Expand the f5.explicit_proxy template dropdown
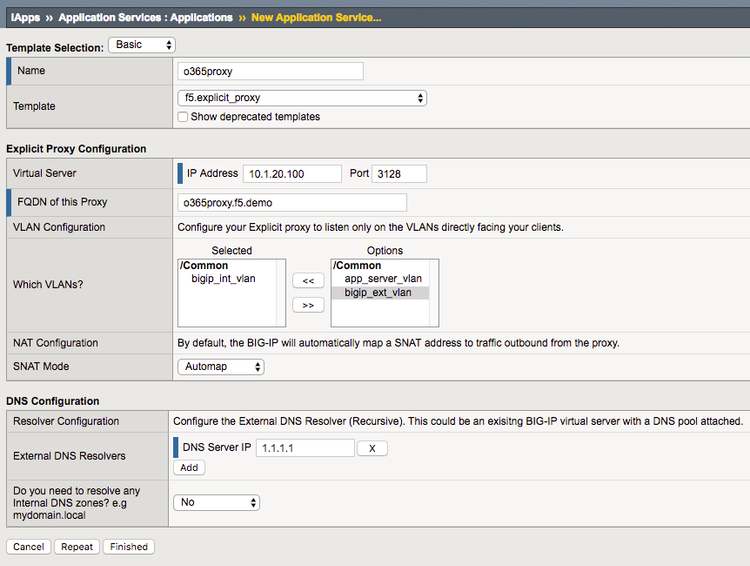The image size is (750, 566). pyautogui.click(x=301, y=98)
